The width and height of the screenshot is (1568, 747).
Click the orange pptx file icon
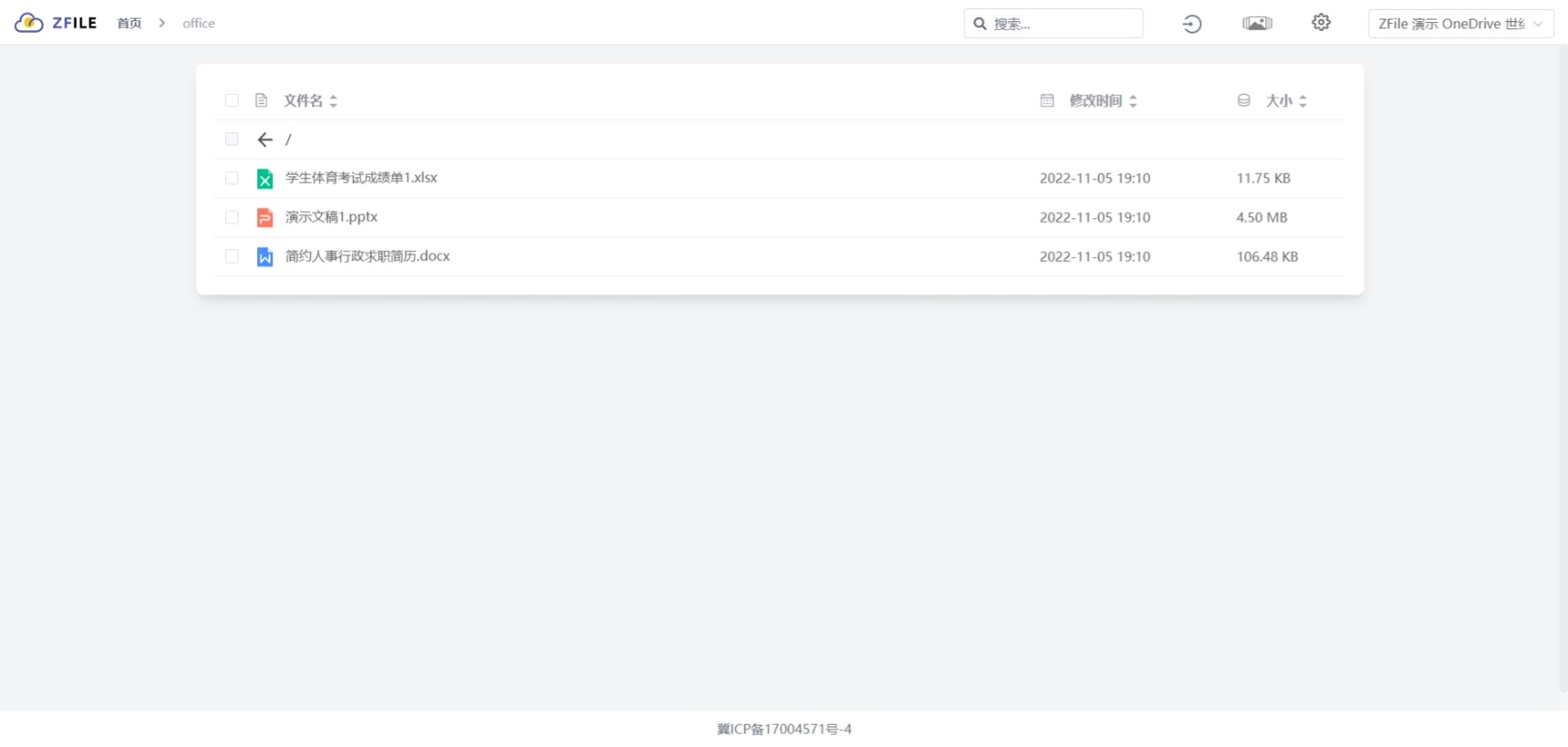pos(264,217)
